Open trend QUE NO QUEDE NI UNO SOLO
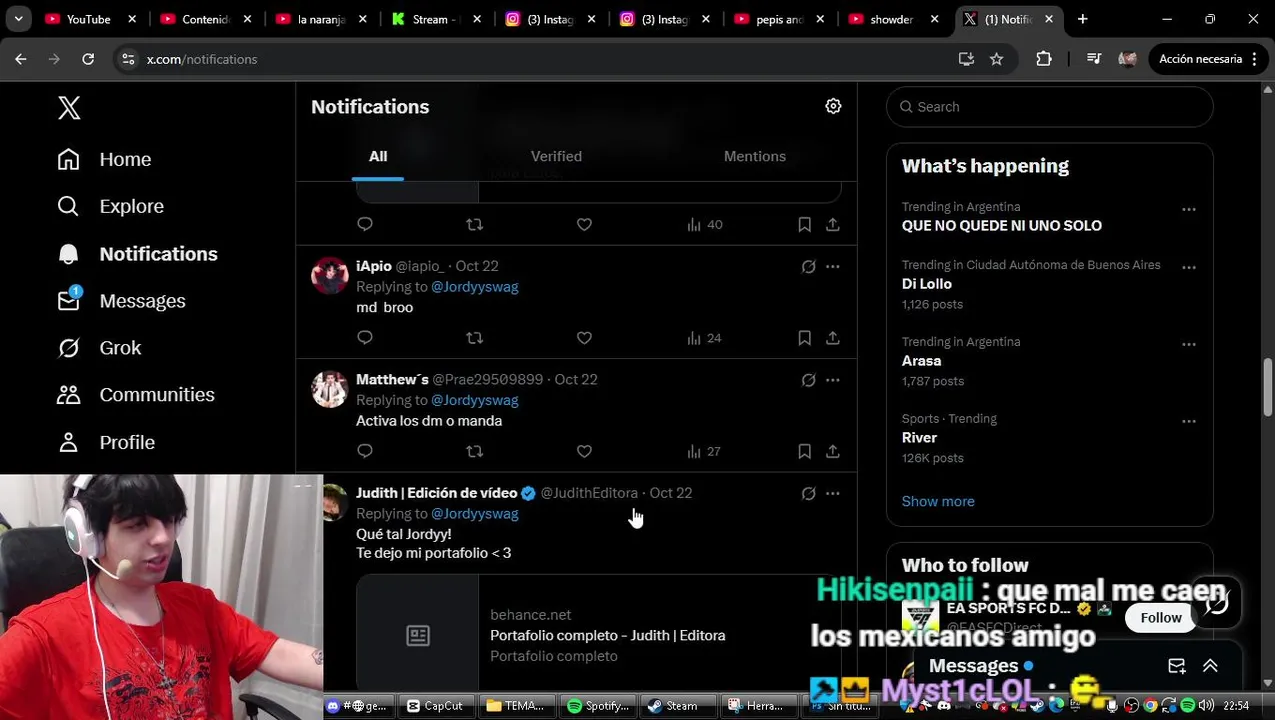Screen dimensions: 1275x720 pyautogui.click(x=1001, y=226)
